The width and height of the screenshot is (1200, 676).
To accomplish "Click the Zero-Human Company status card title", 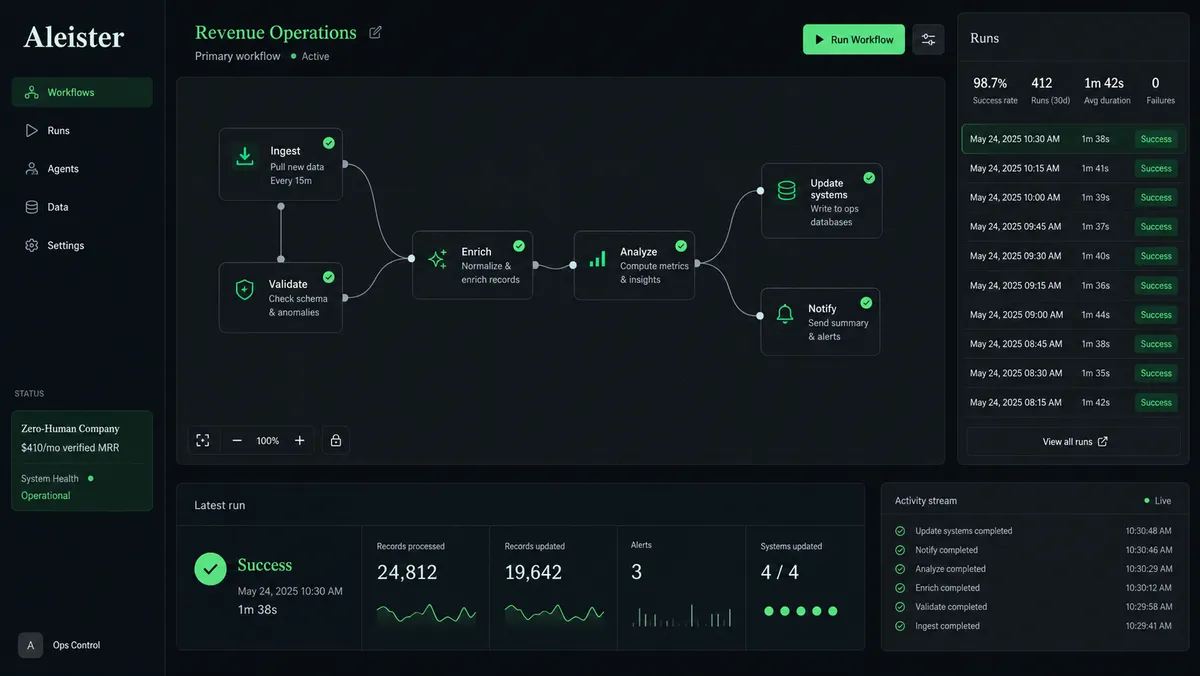I will (x=70, y=429).
